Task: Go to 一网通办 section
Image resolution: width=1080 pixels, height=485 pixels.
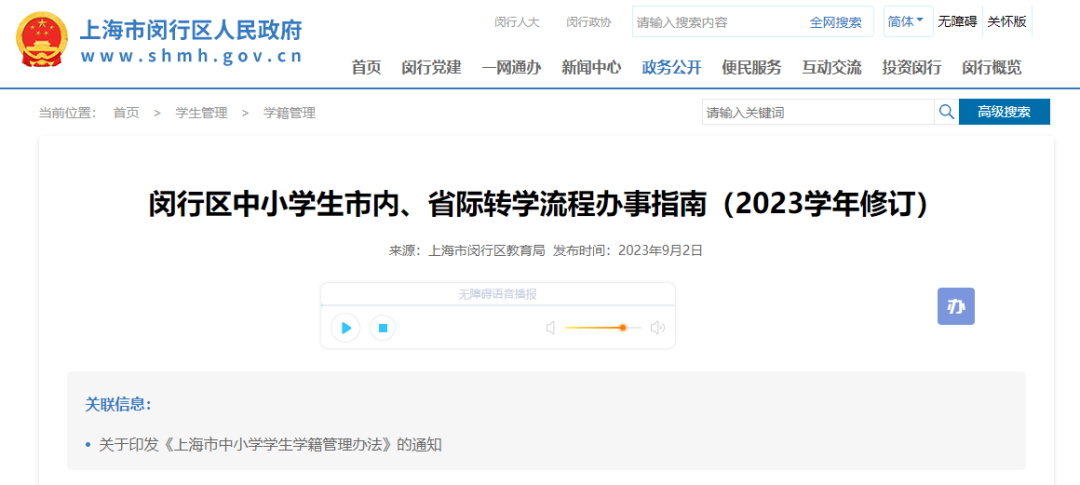Action: click(x=511, y=68)
